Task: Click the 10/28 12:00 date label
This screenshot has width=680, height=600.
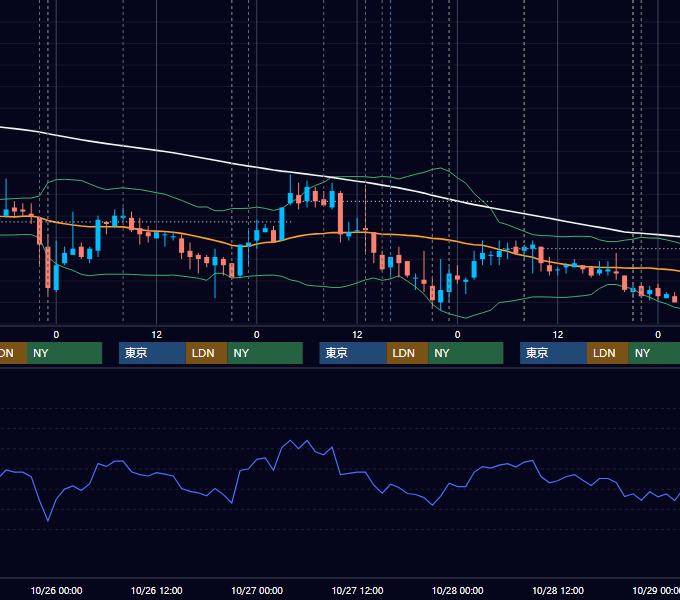Action: pos(558,590)
